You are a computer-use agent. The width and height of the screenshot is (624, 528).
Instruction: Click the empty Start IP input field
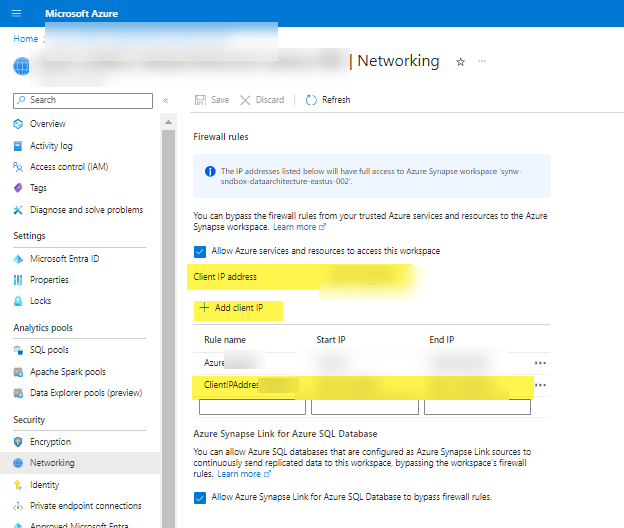tap(365, 407)
